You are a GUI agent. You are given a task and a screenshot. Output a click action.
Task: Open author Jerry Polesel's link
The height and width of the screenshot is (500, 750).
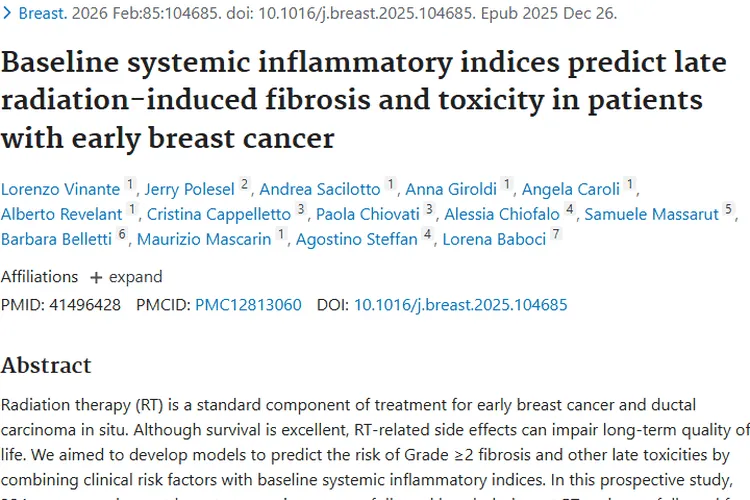pos(190,187)
